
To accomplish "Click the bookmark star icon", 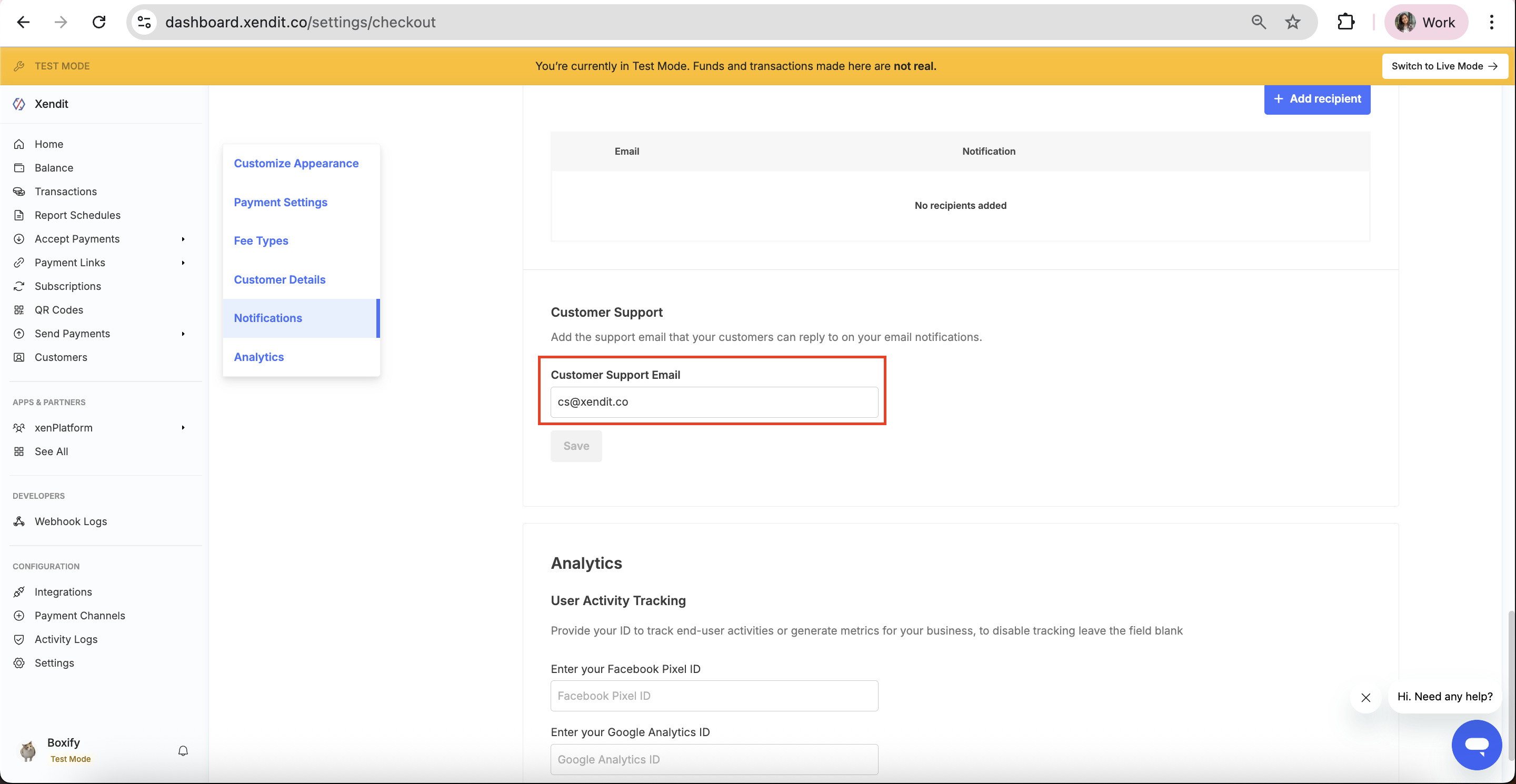I will click(1292, 22).
